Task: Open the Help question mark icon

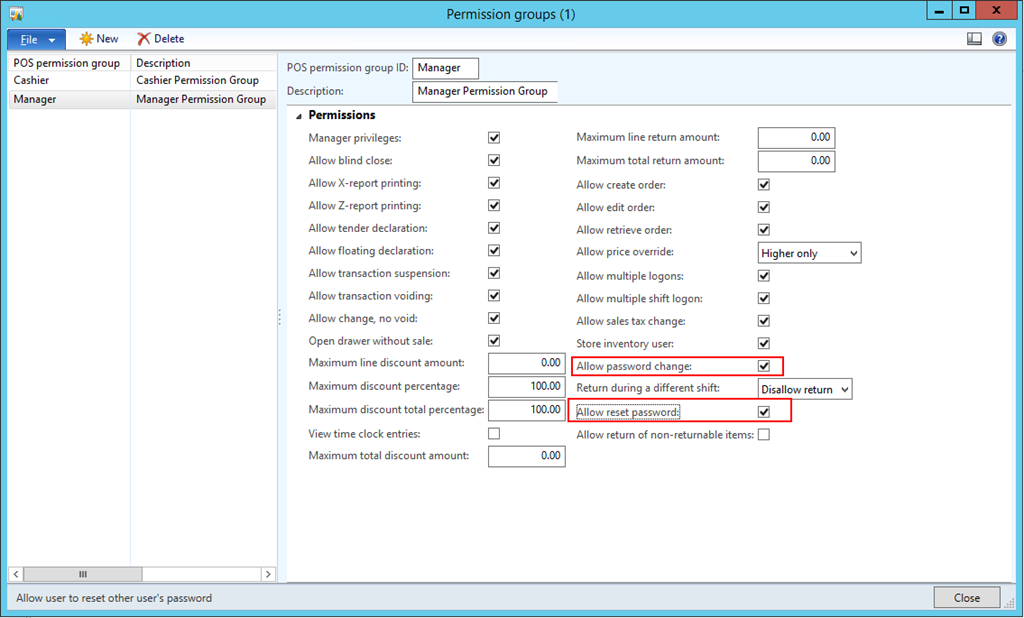Action: click(x=999, y=39)
